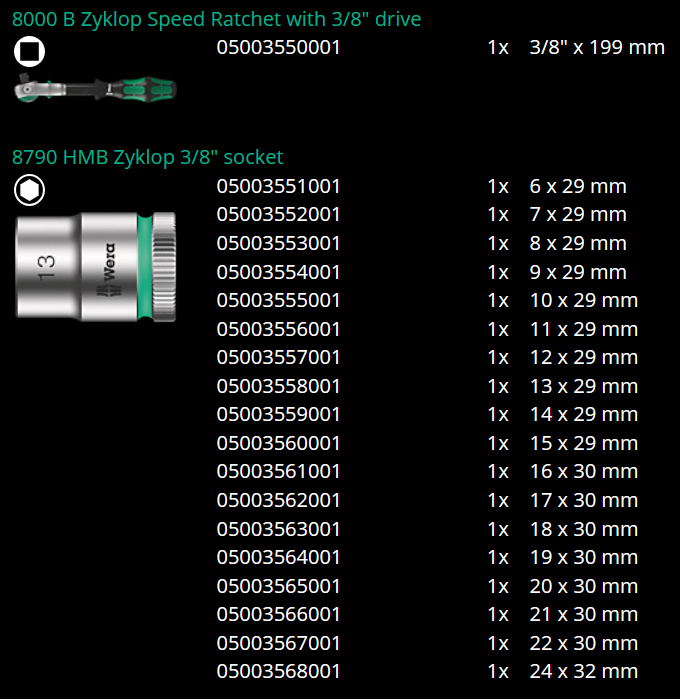Select the 19 x 30 mm size
680x699 pixels.
pyautogui.click(x=583, y=557)
